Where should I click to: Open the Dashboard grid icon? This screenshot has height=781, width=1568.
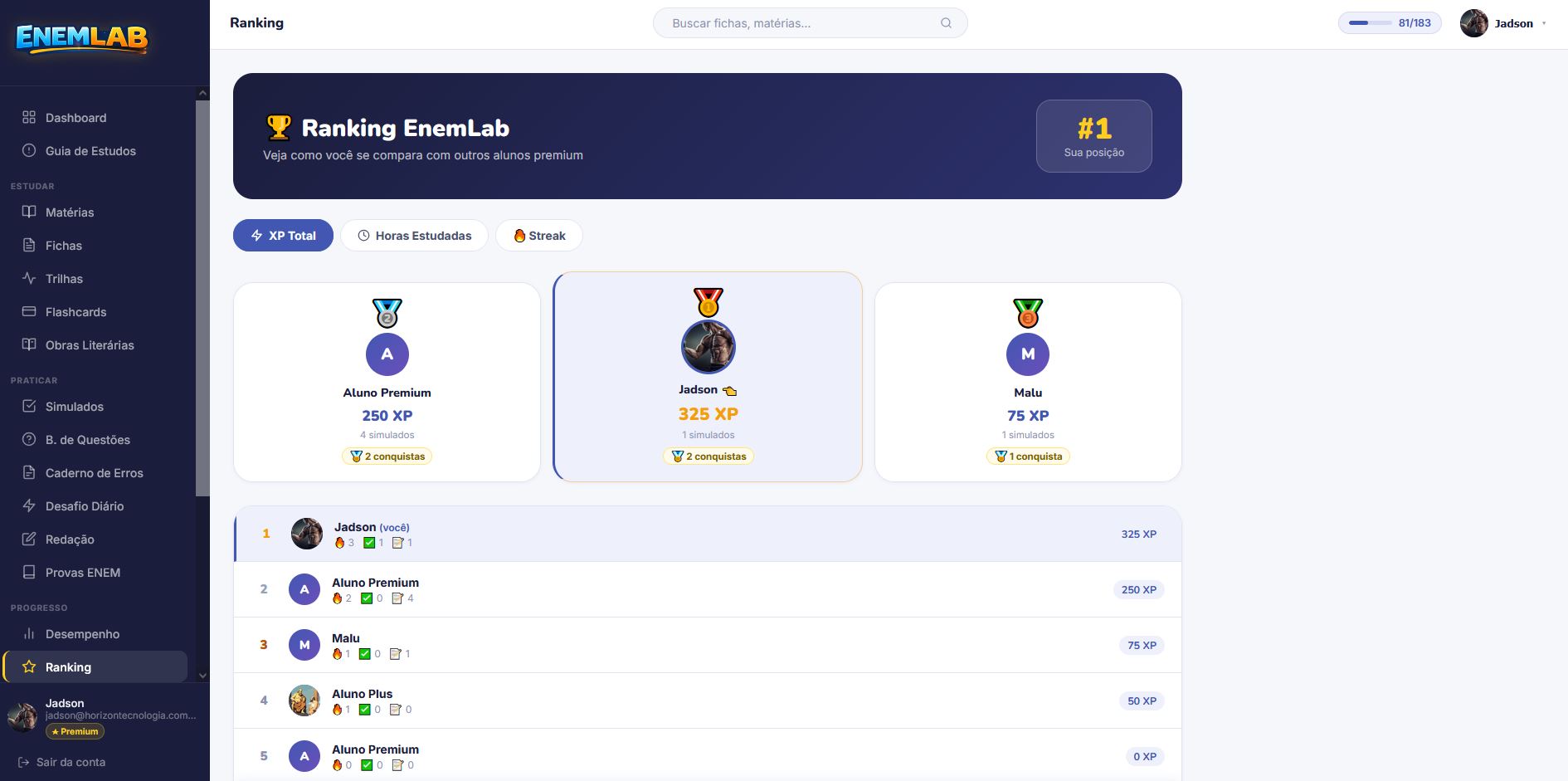[x=29, y=118]
